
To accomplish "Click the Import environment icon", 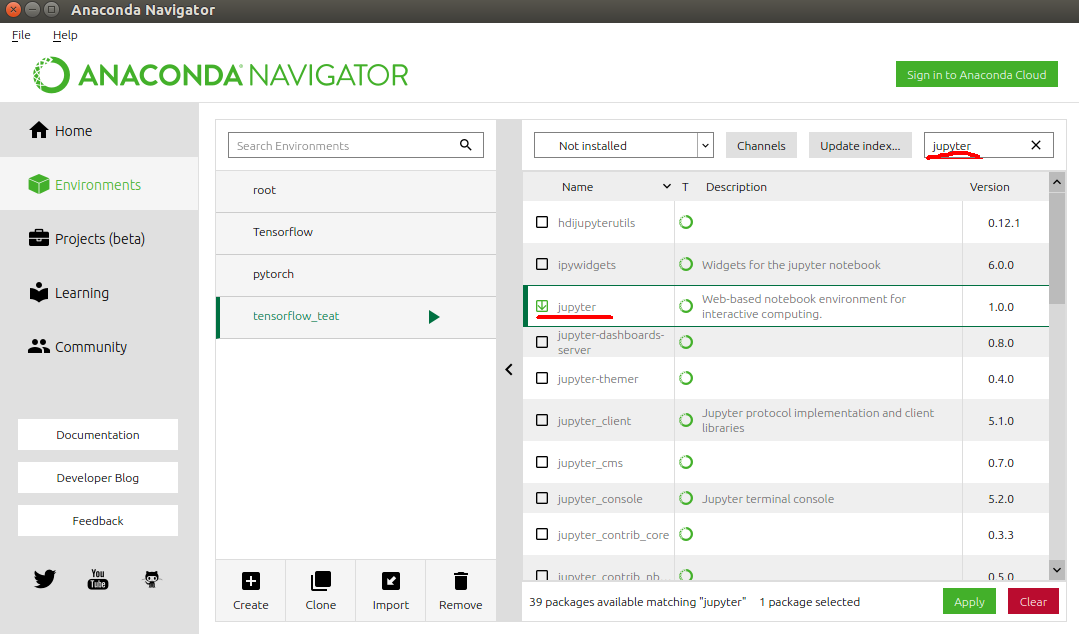I will tap(391, 581).
